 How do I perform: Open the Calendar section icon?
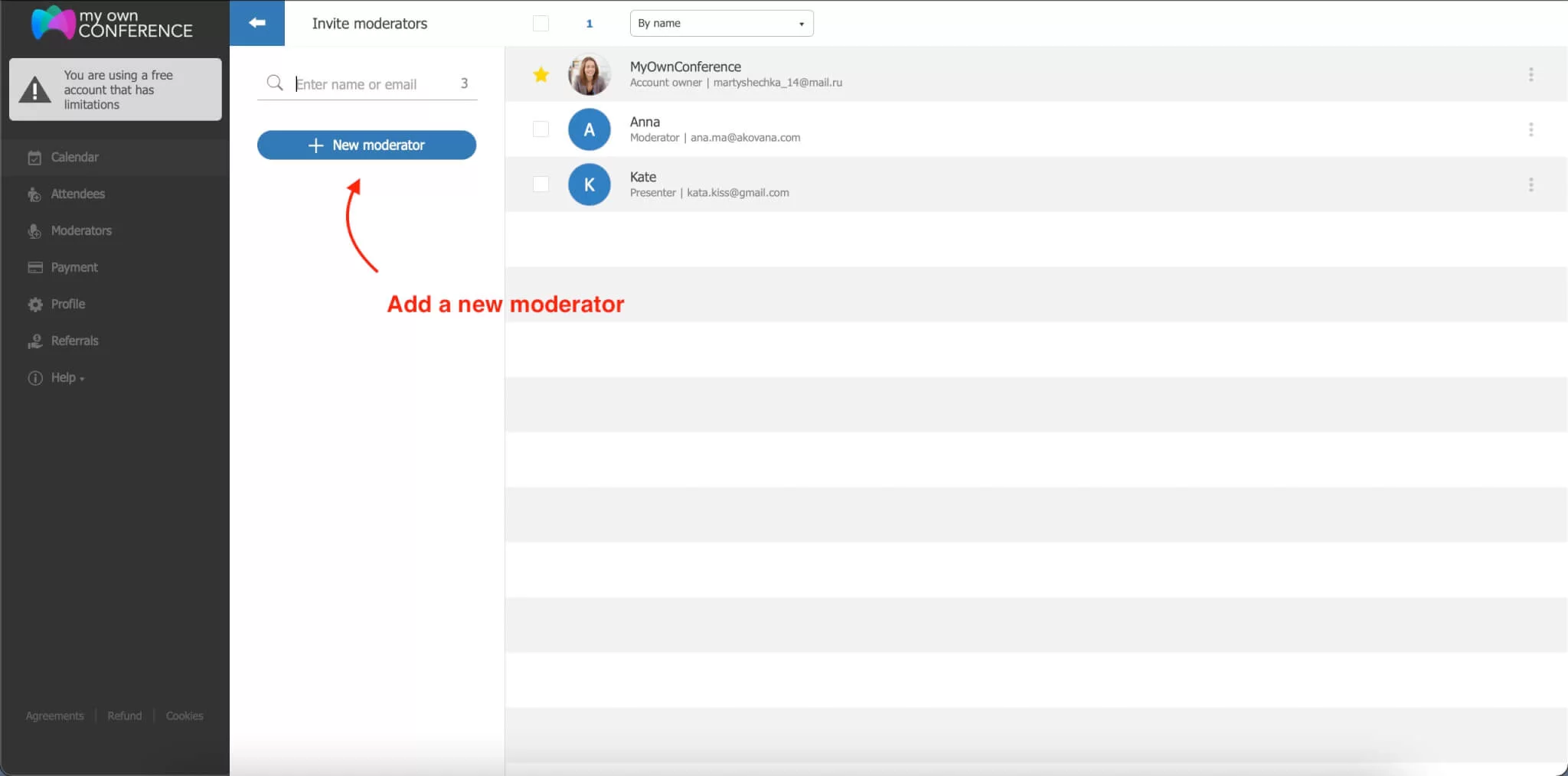point(35,157)
